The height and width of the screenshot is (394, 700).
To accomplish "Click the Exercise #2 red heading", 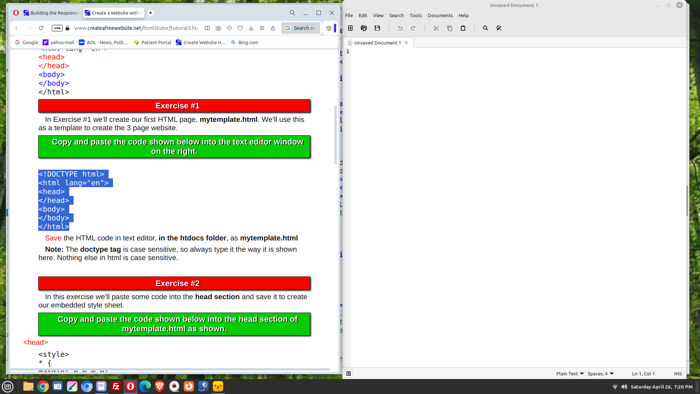I will coord(175,283).
